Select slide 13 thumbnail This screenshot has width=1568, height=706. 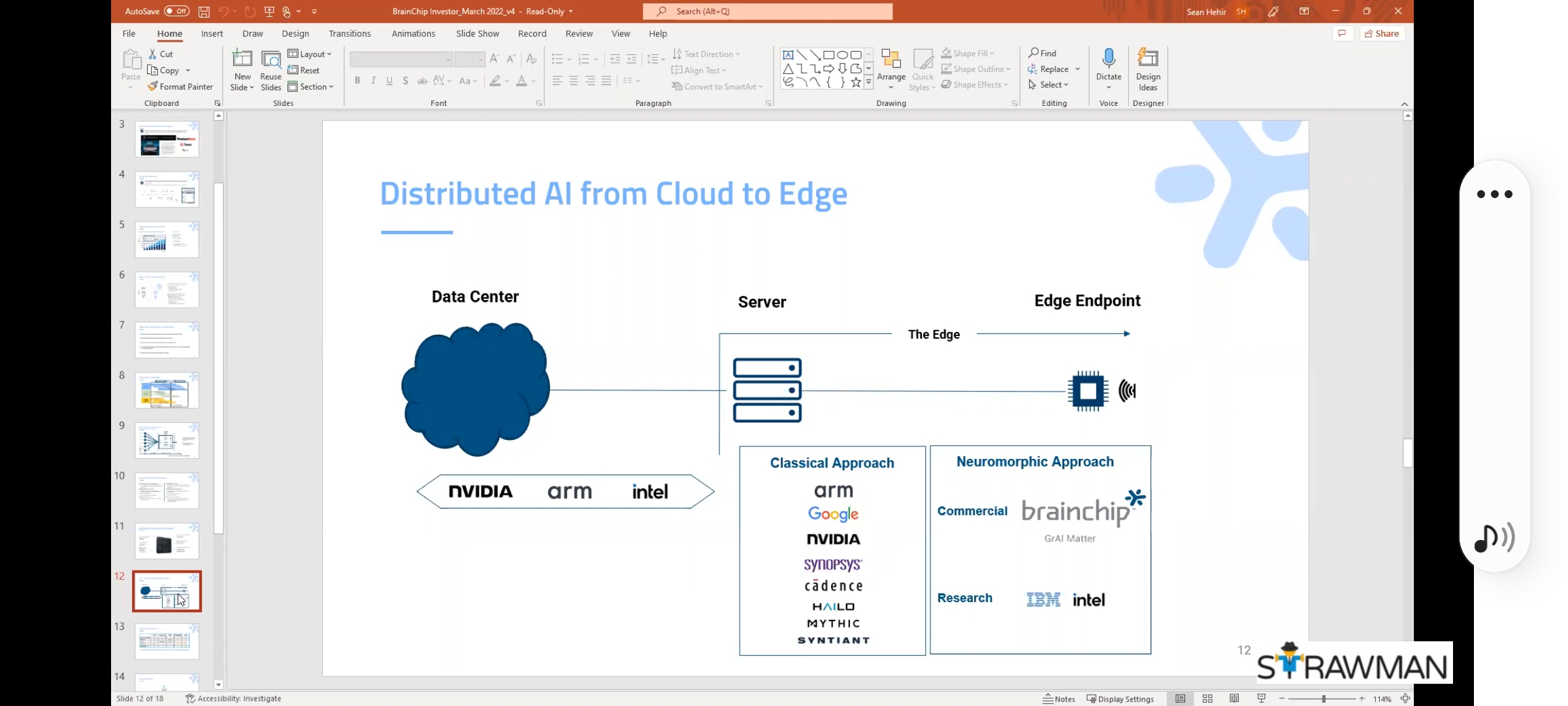tap(167, 641)
